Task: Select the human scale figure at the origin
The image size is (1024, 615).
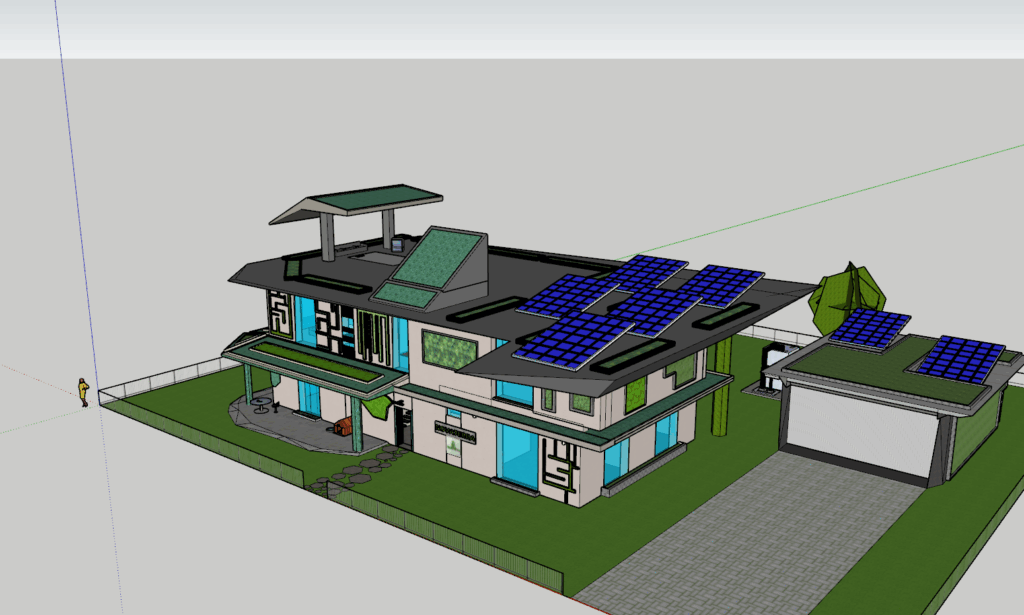Action: click(x=84, y=391)
